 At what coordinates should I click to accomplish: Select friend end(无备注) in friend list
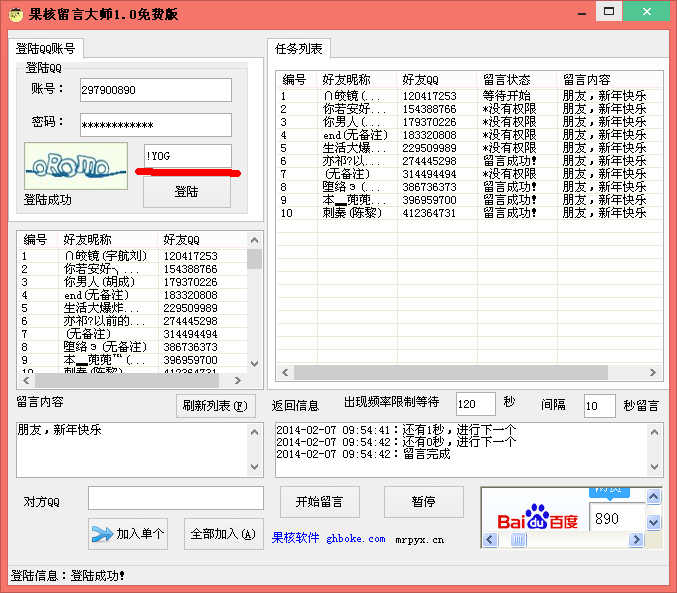tap(132, 295)
